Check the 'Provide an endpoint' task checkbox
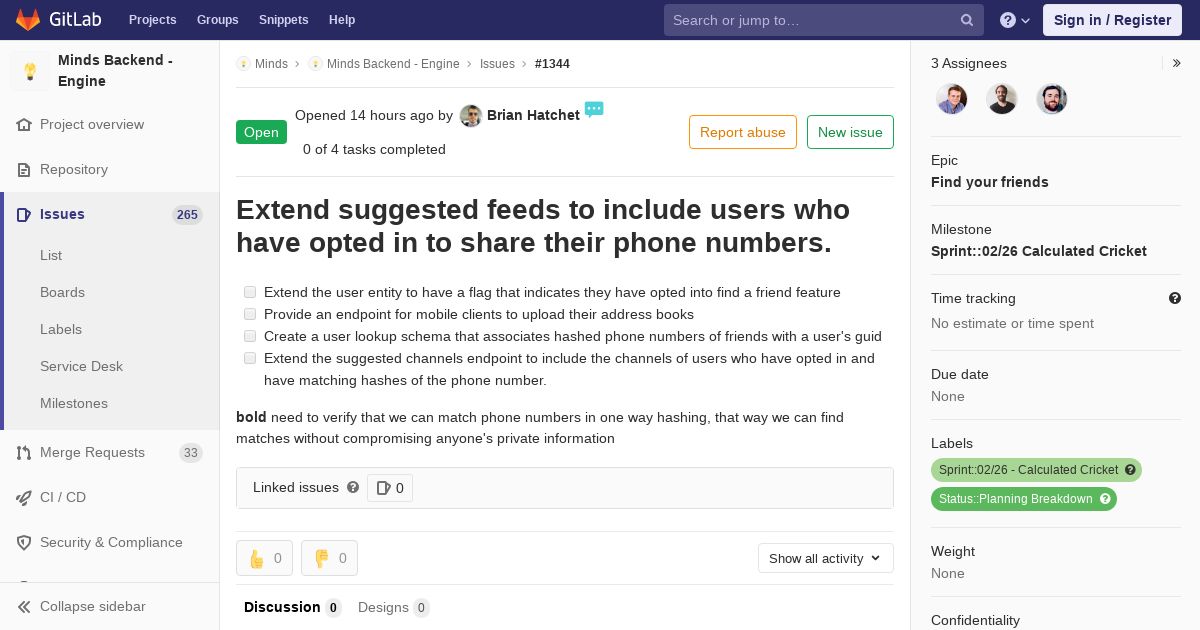Image resolution: width=1200 pixels, height=630 pixels. (x=250, y=314)
